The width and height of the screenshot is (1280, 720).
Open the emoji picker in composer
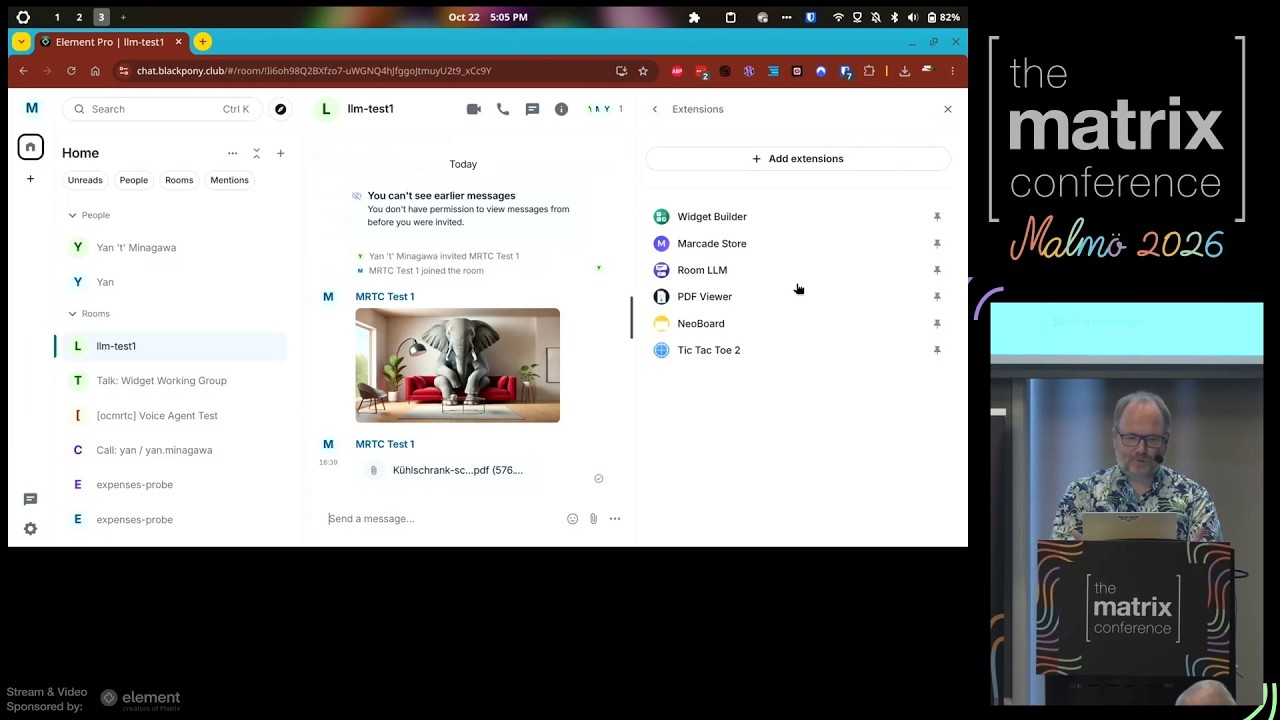pos(572,519)
